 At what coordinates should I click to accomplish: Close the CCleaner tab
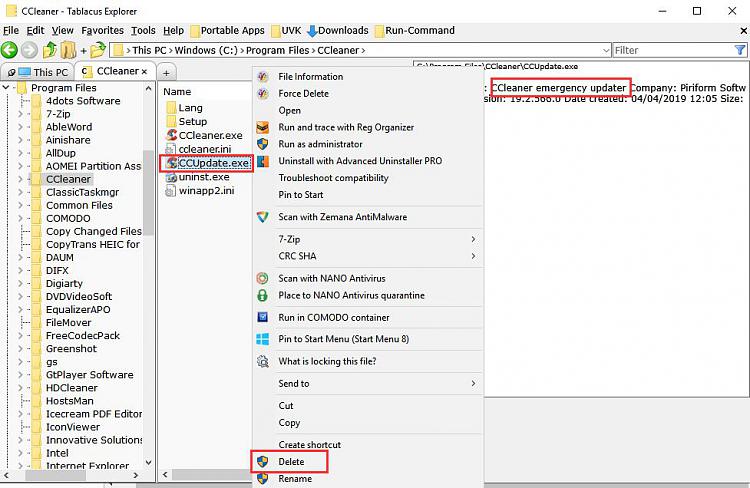point(144,72)
